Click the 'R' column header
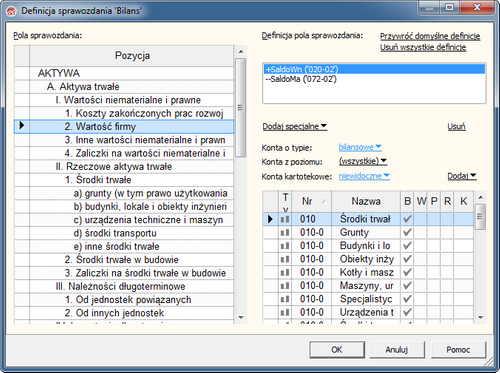 coord(447,201)
